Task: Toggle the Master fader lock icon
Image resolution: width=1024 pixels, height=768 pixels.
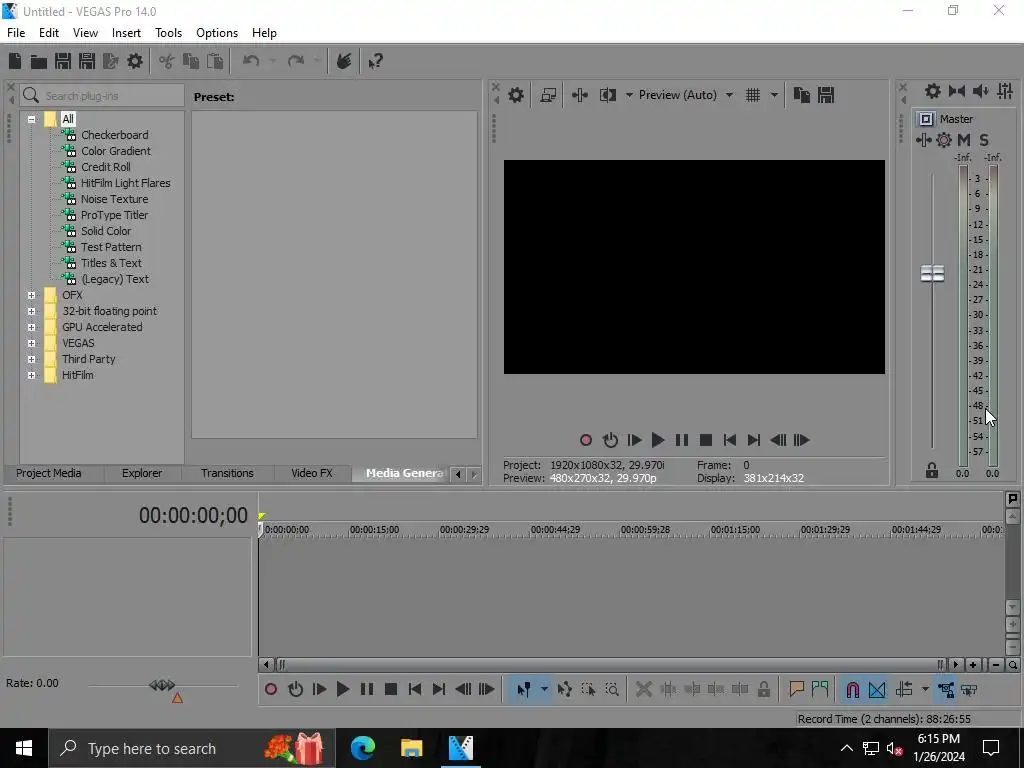Action: (x=932, y=470)
